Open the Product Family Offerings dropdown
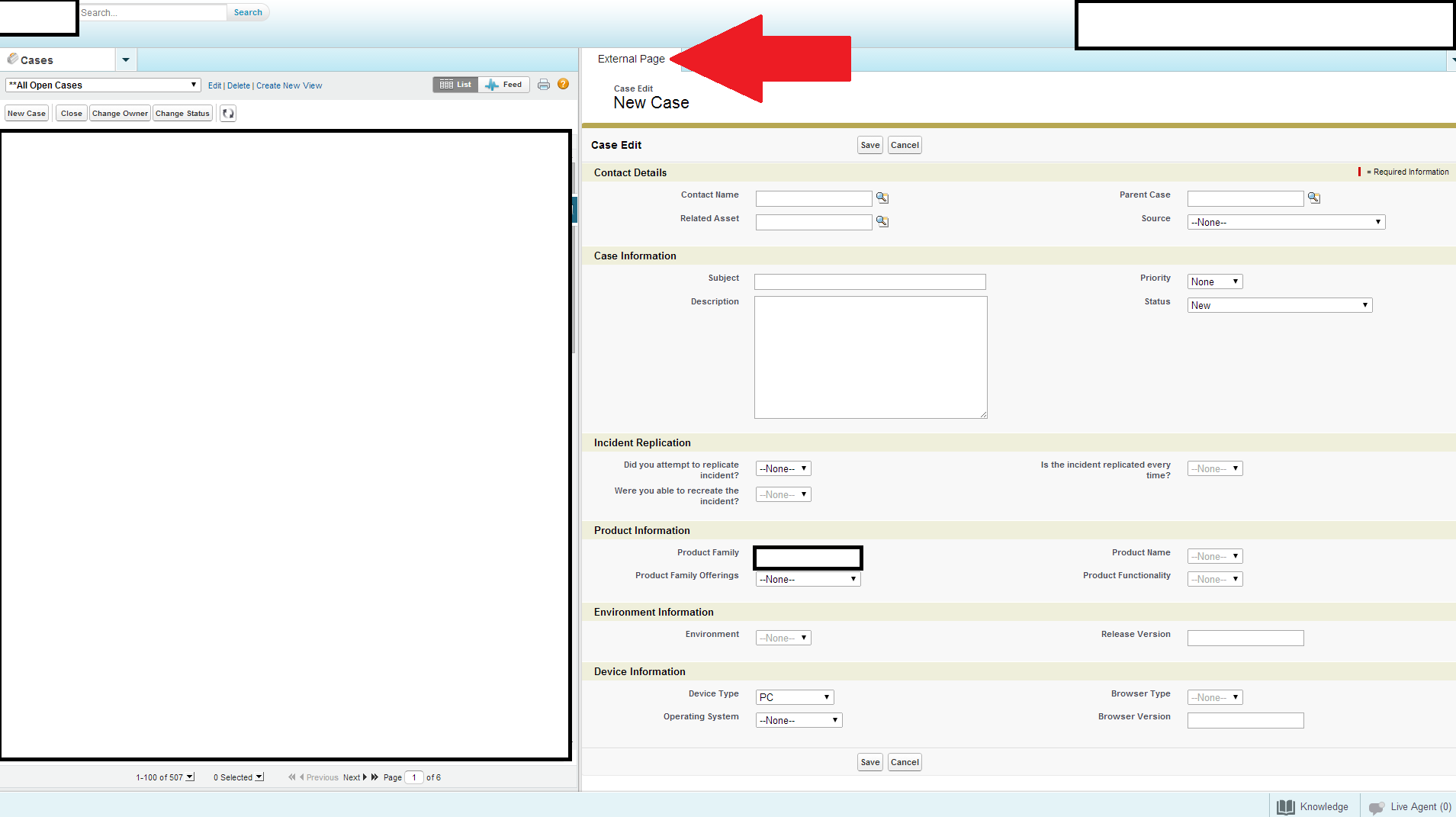Screen dimensions: 1456x817 point(808,579)
